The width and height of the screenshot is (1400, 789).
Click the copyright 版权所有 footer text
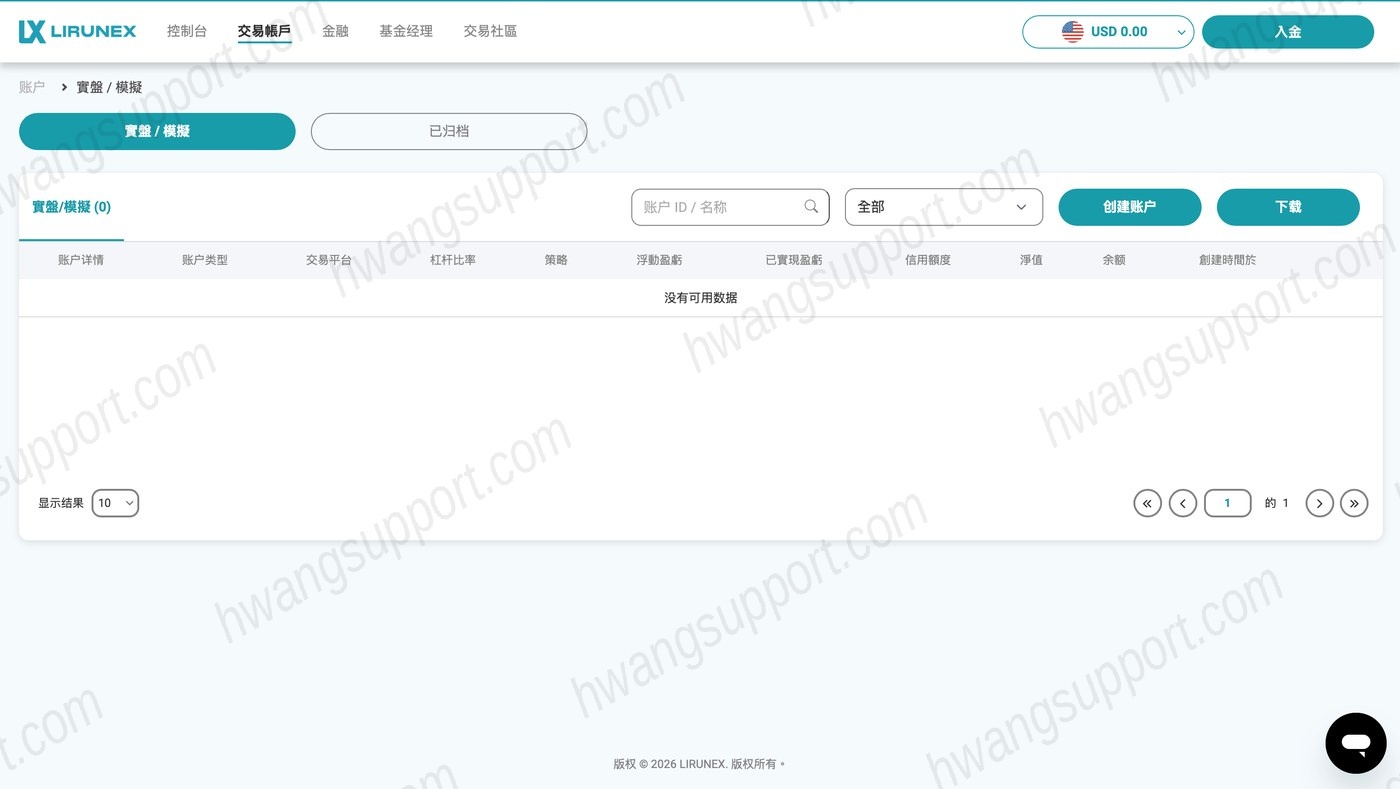pos(699,764)
